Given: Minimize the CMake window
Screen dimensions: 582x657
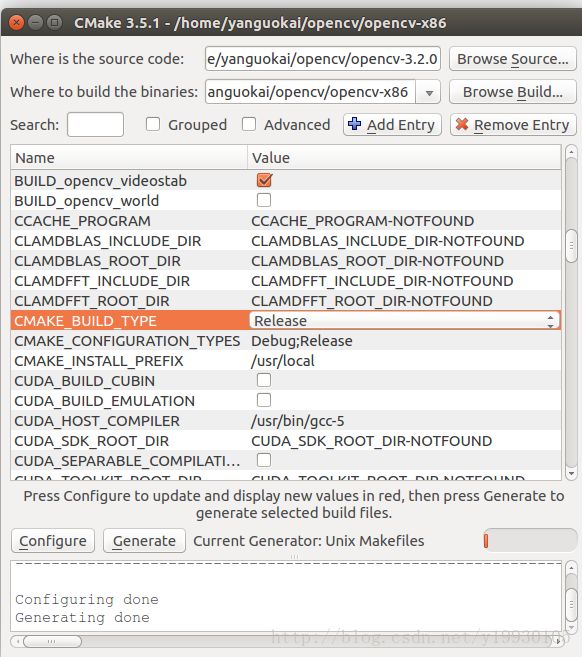Looking at the screenshot, I should pyautogui.click(x=35, y=22).
